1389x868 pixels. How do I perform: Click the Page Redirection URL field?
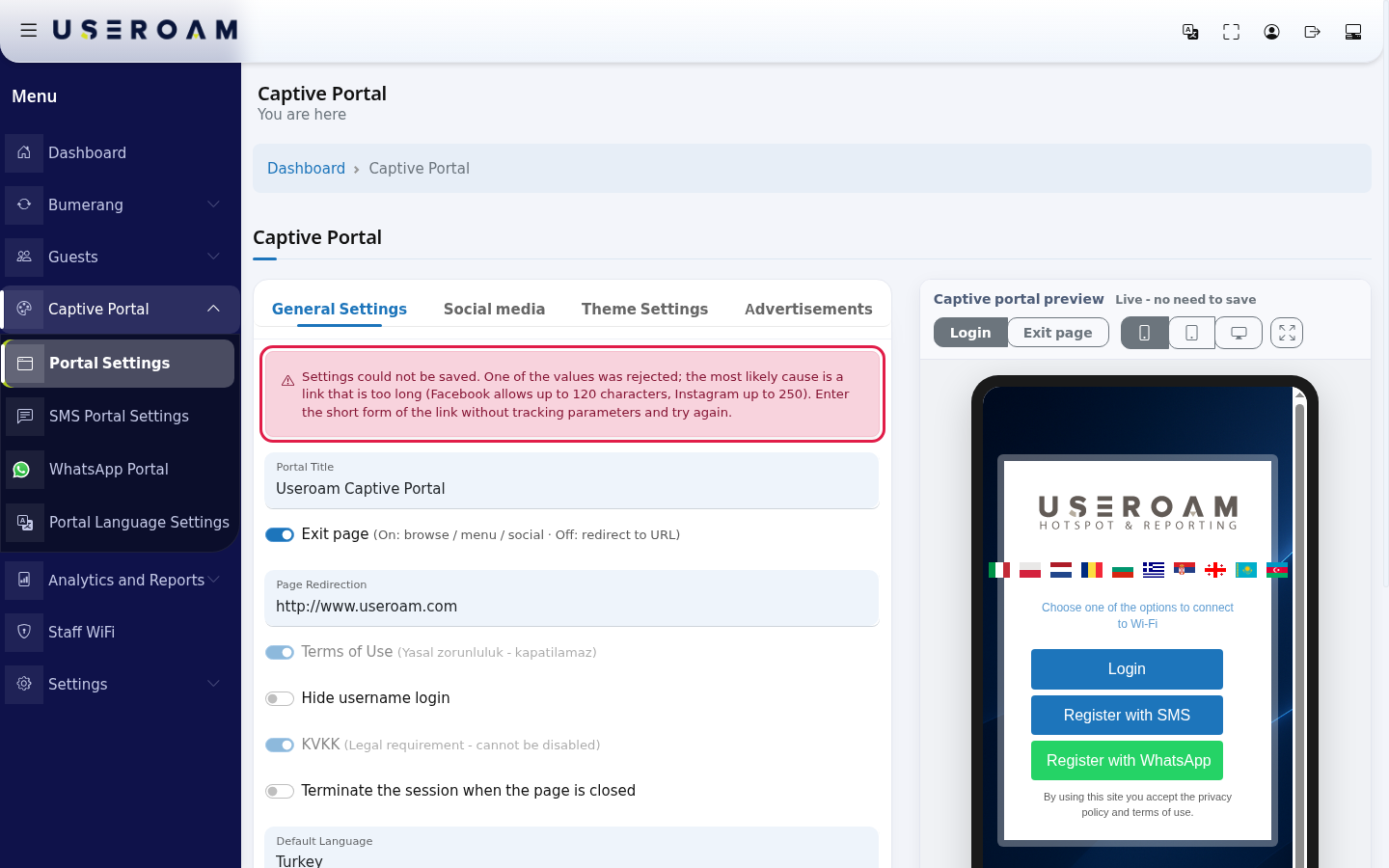tap(571, 598)
